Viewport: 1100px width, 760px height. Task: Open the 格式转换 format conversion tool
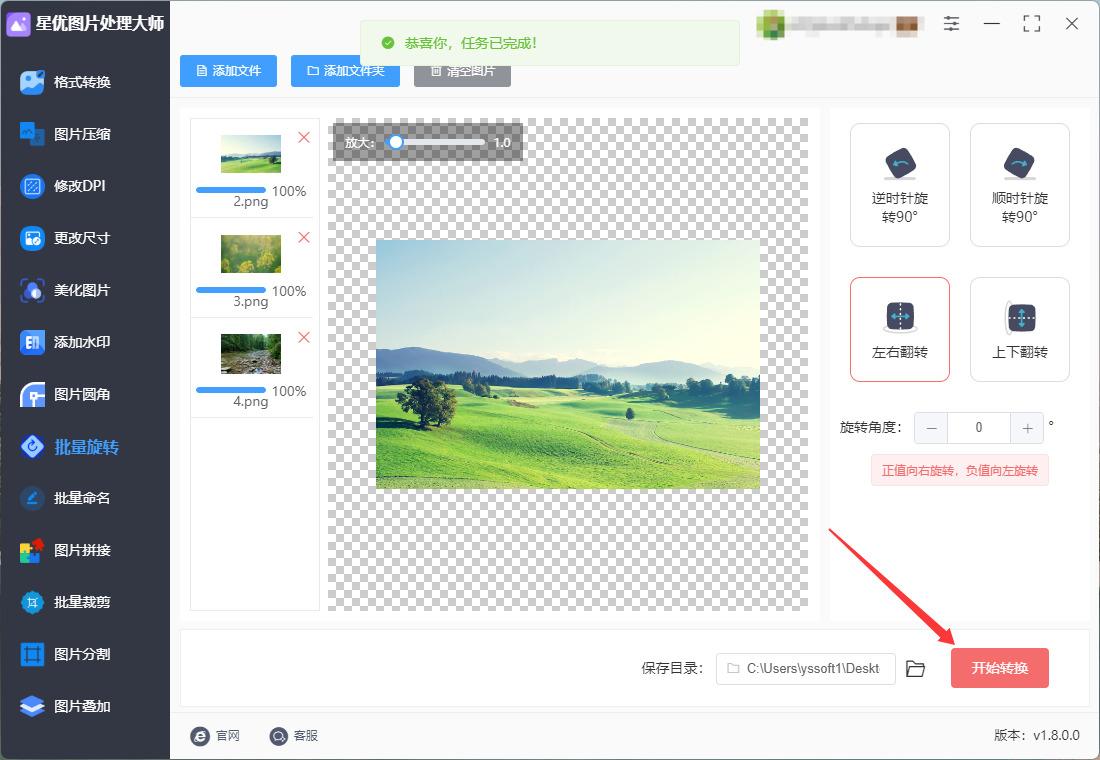click(x=66, y=82)
